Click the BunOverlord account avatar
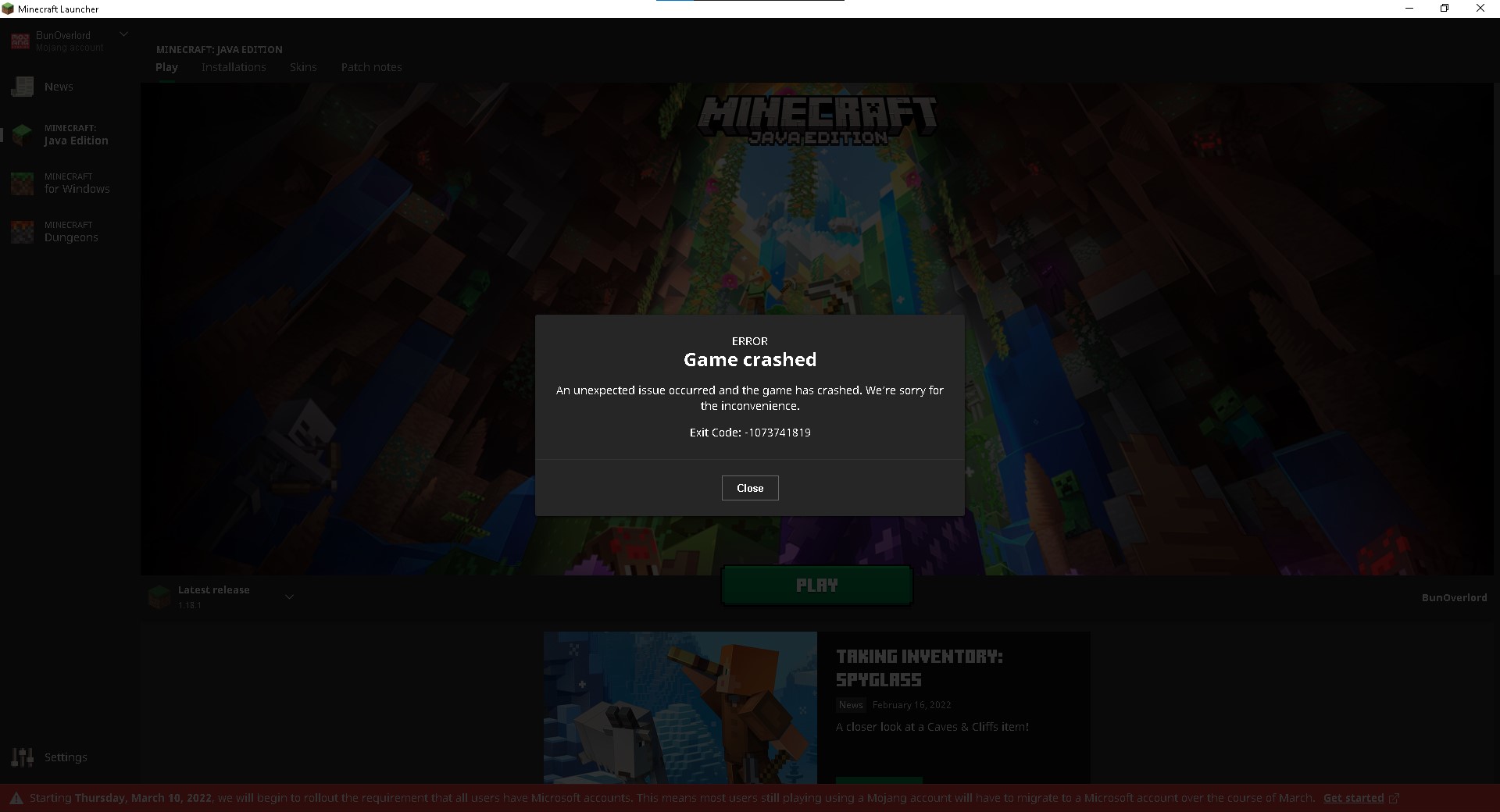 point(20,41)
